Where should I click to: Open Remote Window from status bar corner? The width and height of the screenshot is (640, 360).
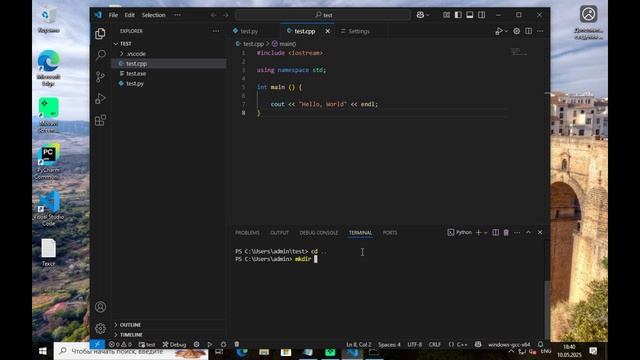(x=97, y=344)
